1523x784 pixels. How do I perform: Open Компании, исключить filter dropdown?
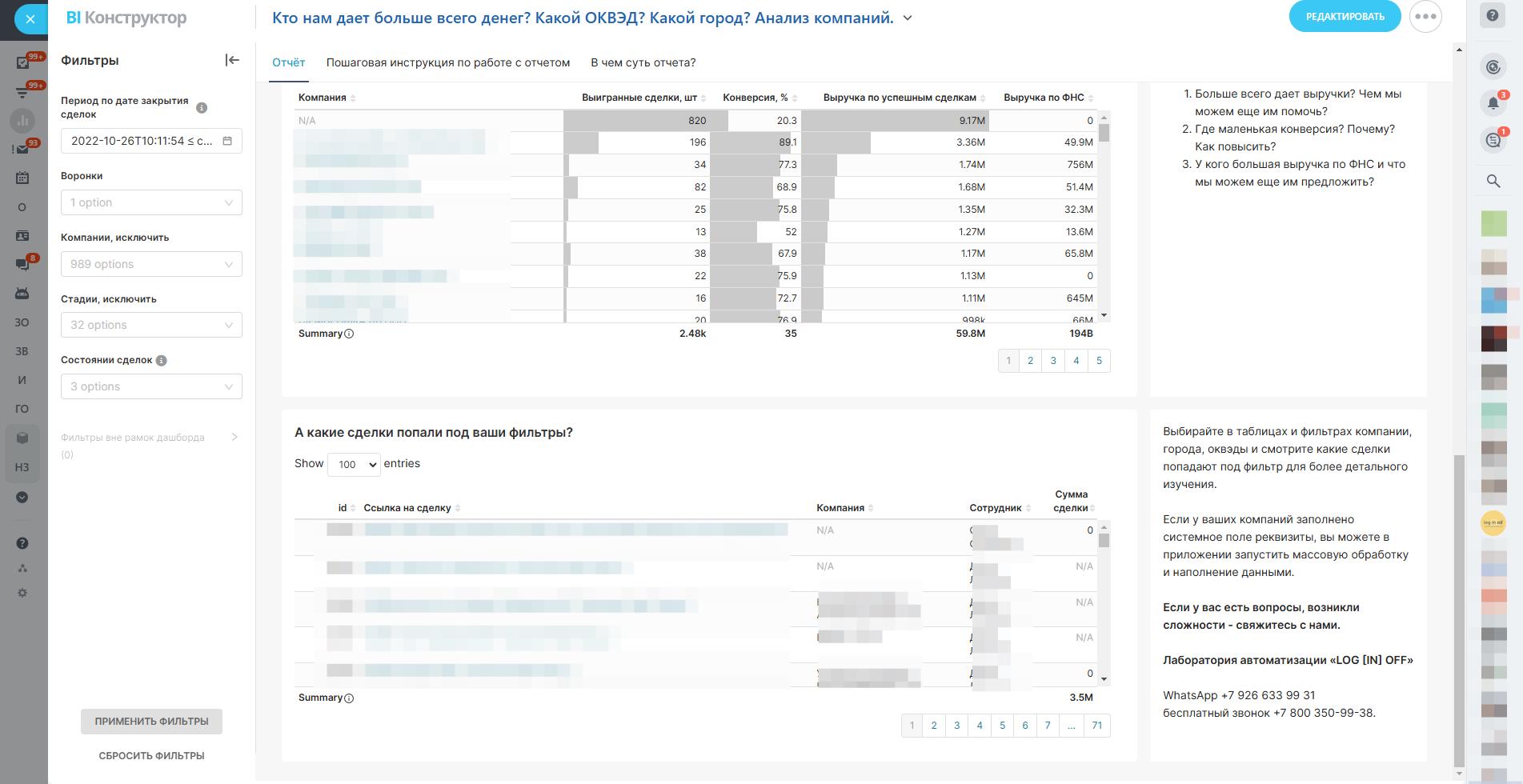click(151, 264)
